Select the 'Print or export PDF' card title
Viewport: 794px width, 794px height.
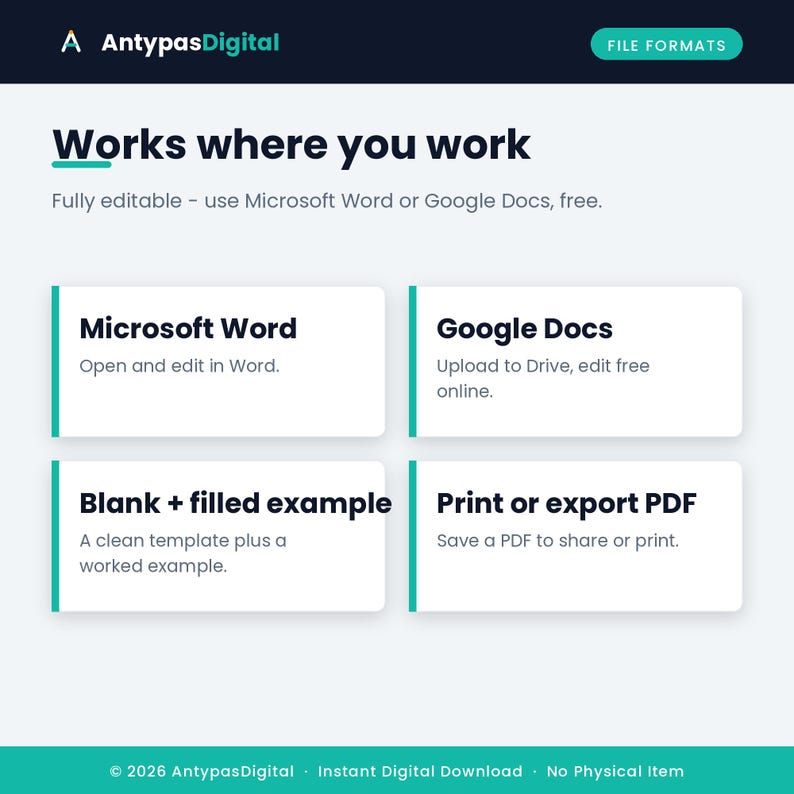pos(566,504)
